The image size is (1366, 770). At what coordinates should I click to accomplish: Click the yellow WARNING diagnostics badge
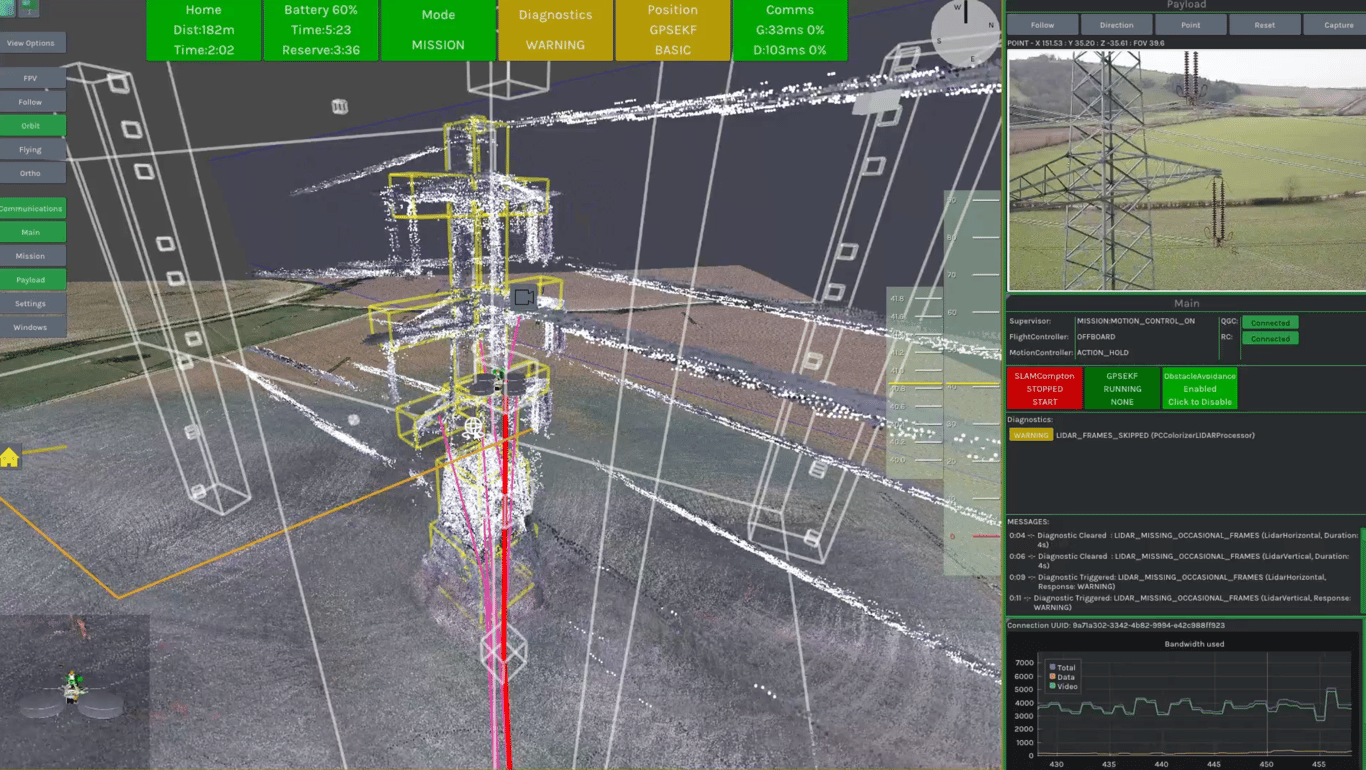coord(1030,436)
